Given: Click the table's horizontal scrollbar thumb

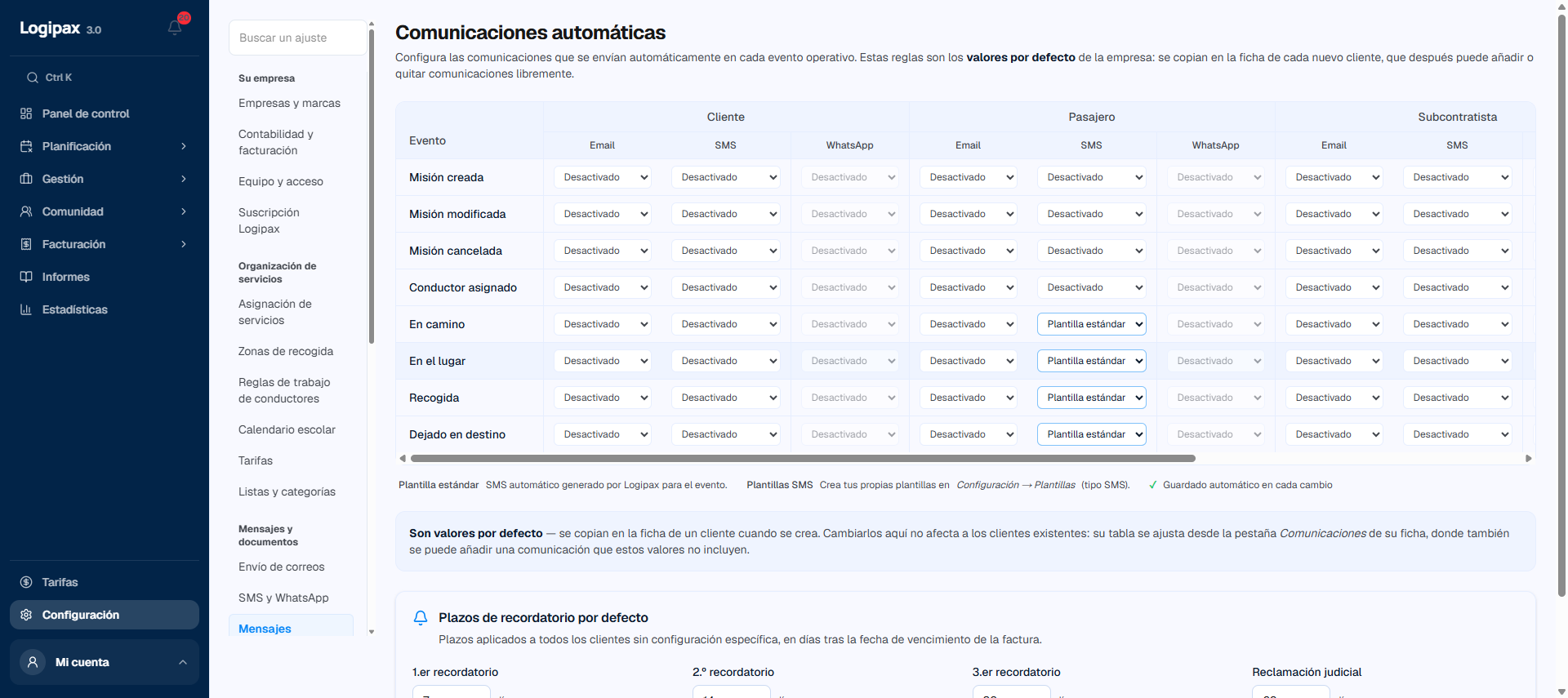Looking at the screenshot, I should 802,459.
